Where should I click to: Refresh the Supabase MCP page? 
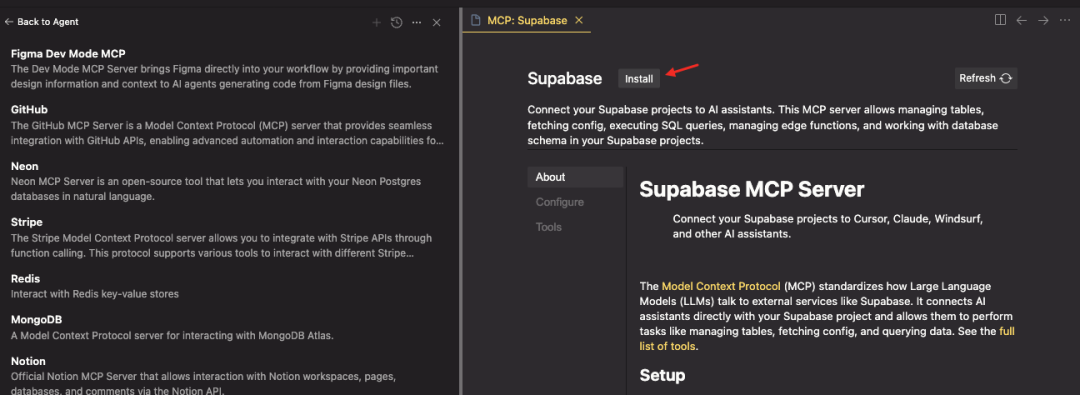pyautogui.click(x=986, y=79)
